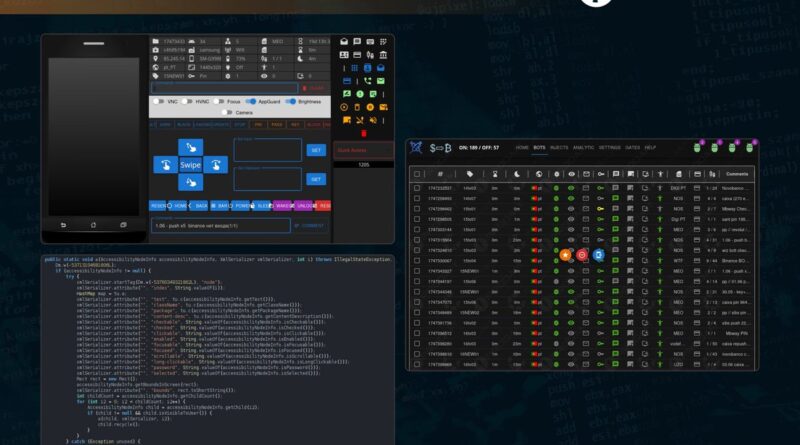800x445 pixels.
Task: Click the phone preview home navigation icon
Action: pyautogui.click(x=93, y=225)
